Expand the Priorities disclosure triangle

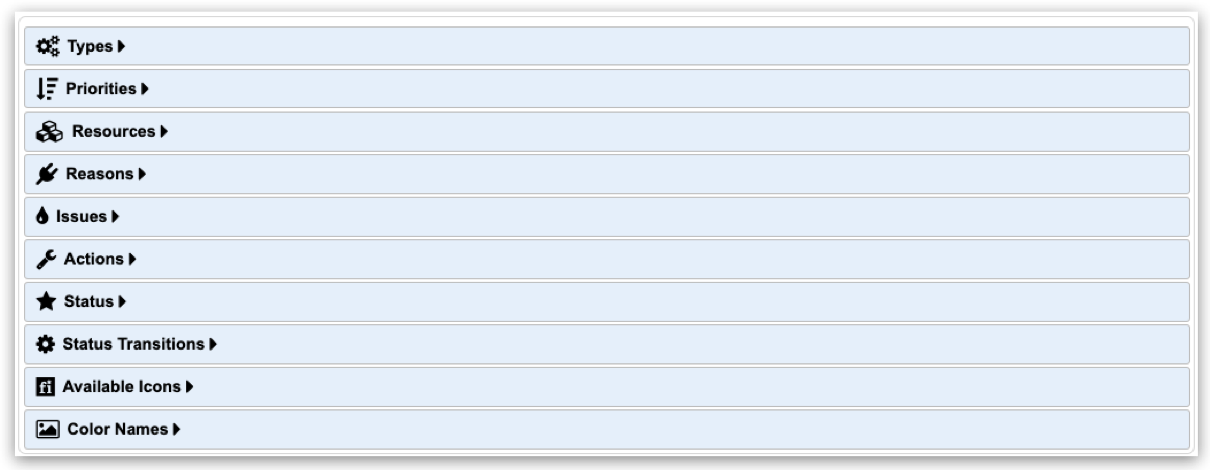coord(145,89)
